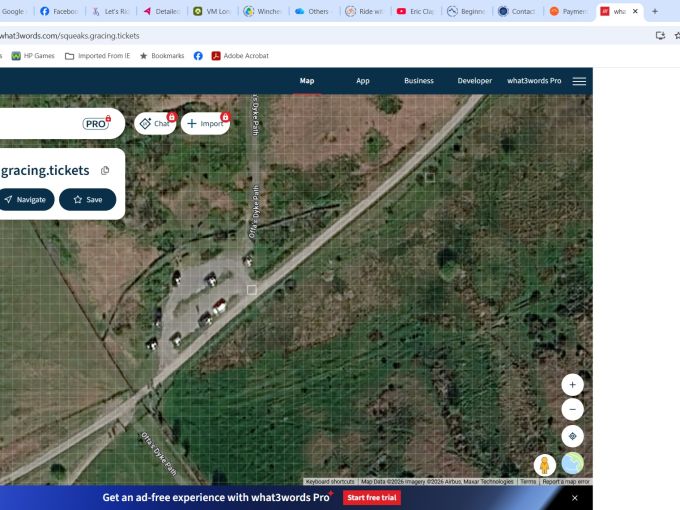Dismiss the ad-free banner
The height and width of the screenshot is (510, 680).
click(x=575, y=498)
